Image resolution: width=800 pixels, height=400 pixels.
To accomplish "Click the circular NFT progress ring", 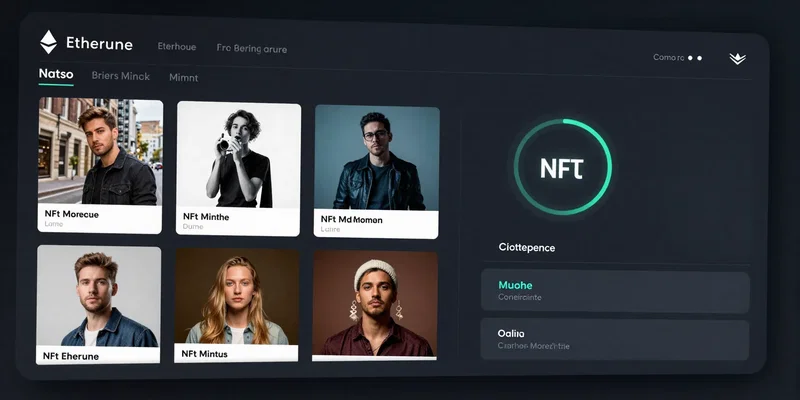I will point(563,167).
